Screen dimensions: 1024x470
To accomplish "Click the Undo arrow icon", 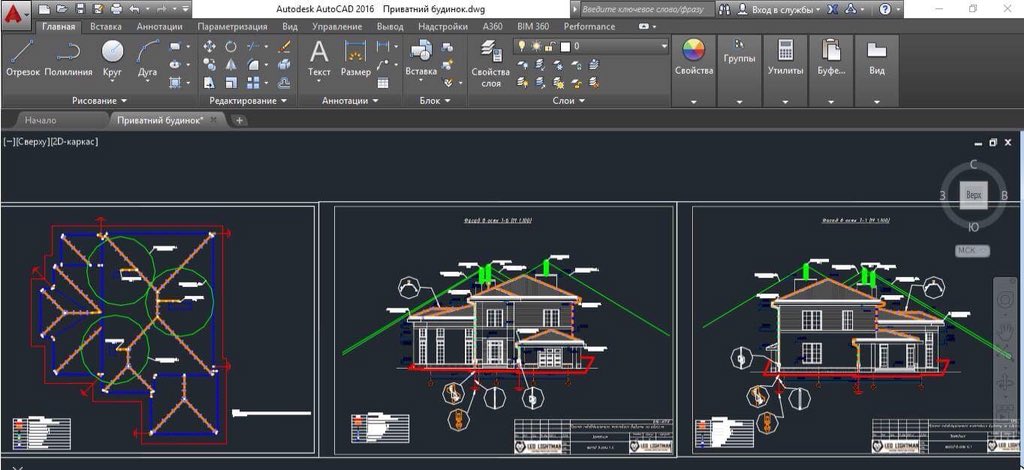I will (x=134, y=9).
